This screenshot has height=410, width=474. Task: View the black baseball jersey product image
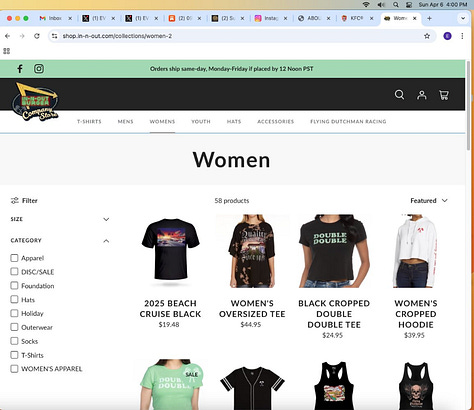coord(252,387)
